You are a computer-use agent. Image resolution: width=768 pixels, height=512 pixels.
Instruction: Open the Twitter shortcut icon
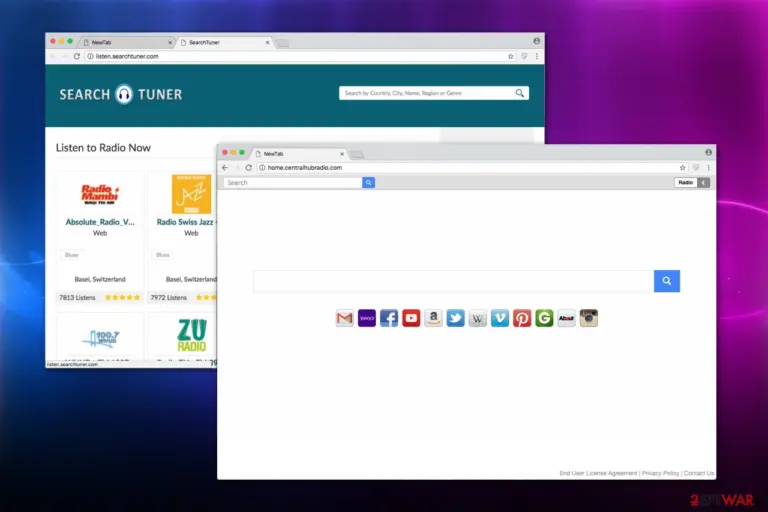[x=456, y=318]
